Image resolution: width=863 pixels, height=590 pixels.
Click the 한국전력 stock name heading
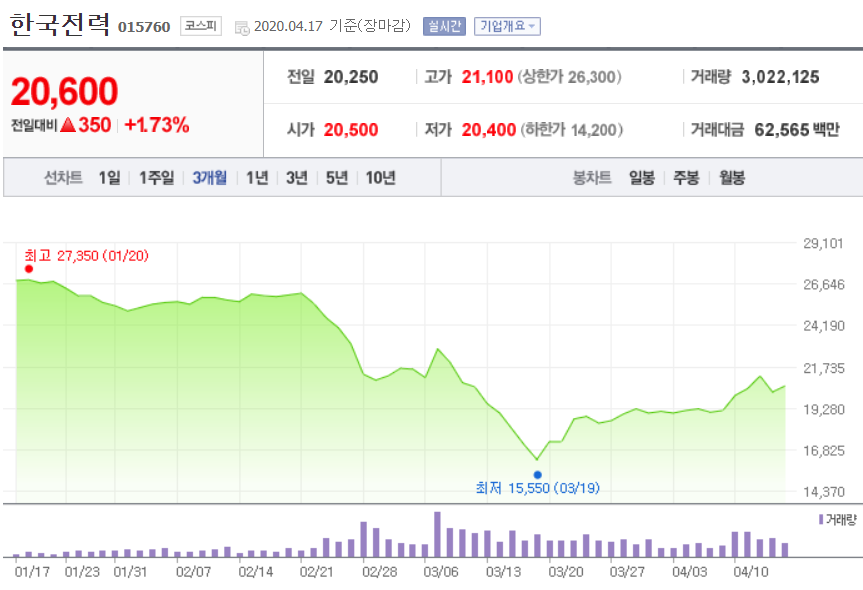pyautogui.click(x=59, y=25)
